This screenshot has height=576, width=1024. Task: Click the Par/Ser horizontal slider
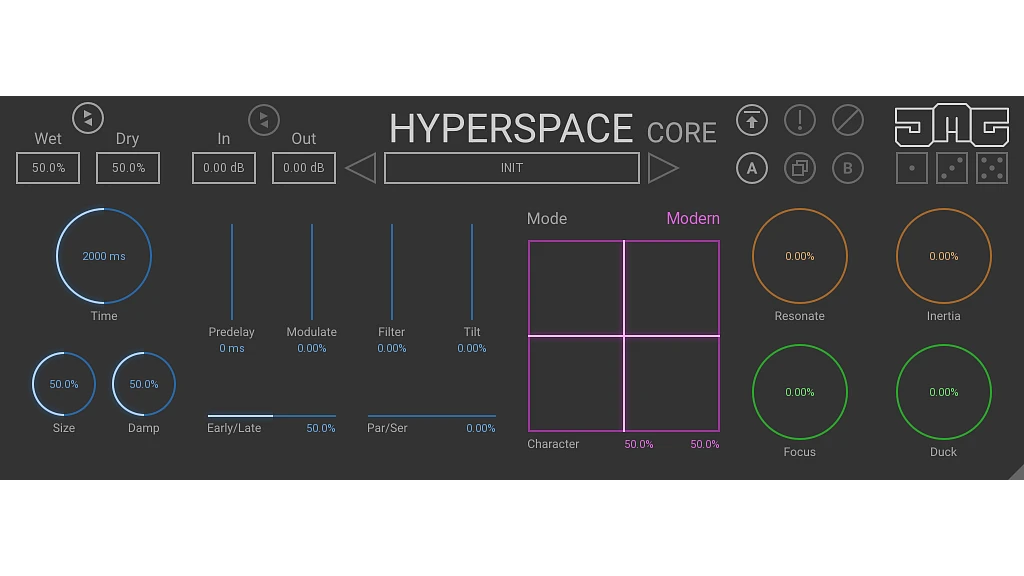[432, 415]
